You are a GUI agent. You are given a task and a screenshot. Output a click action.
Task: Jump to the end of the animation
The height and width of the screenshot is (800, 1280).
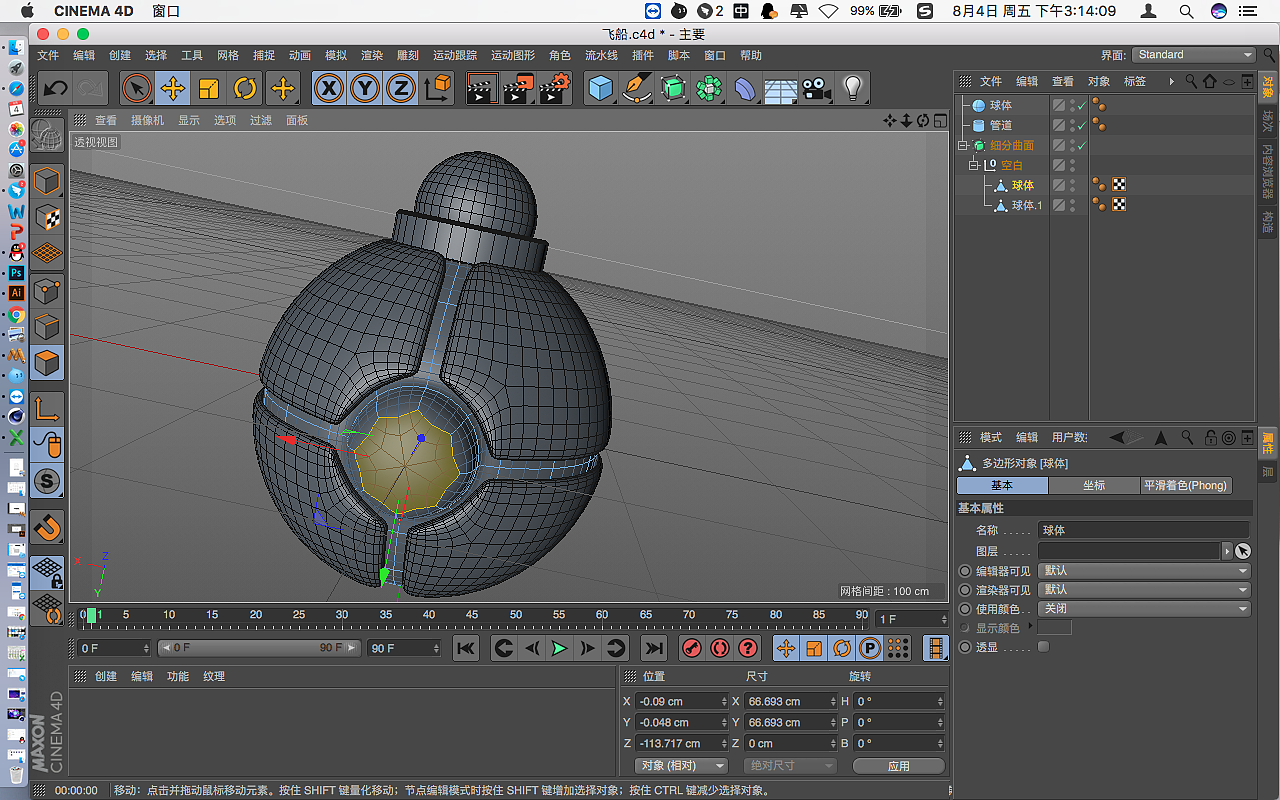click(x=654, y=648)
